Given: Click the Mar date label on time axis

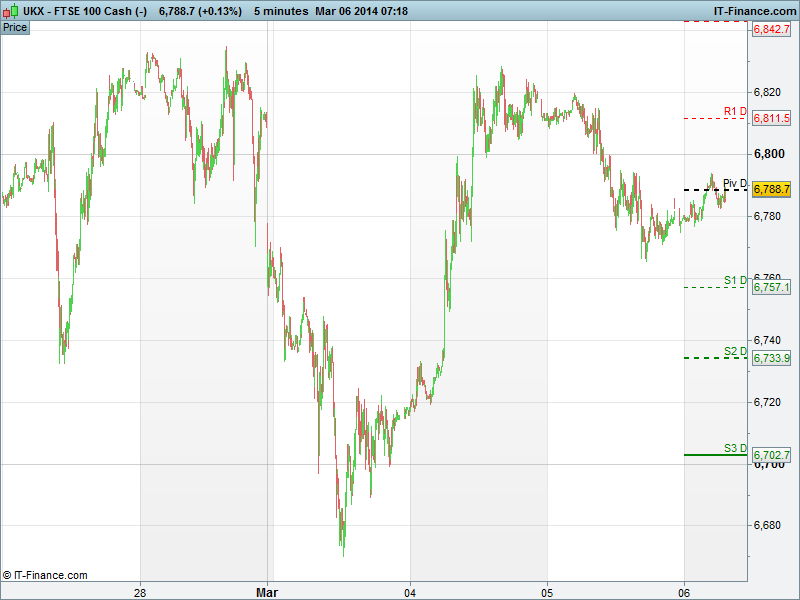Looking at the screenshot, I should click(x=267, y=591).
